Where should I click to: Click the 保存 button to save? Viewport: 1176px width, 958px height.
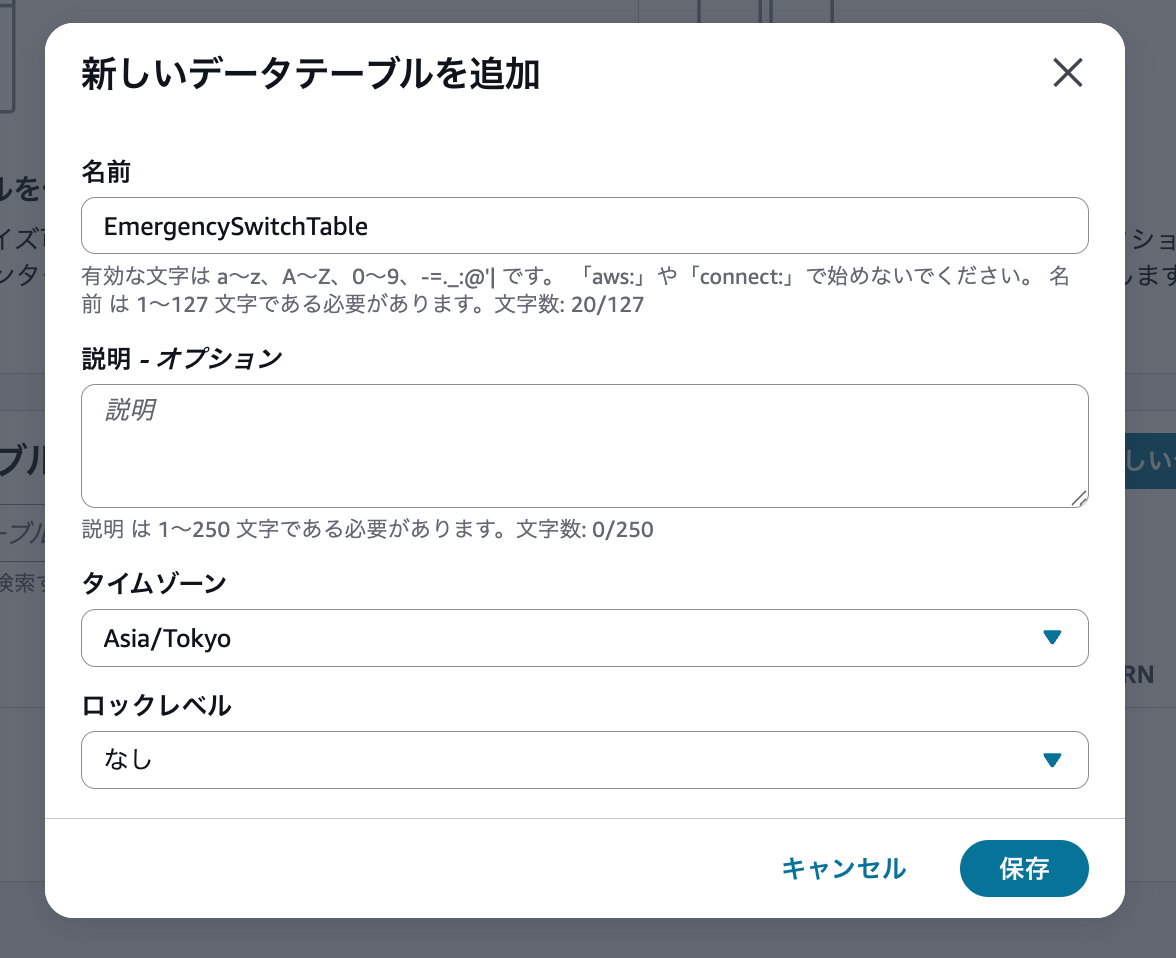tap(1024, 868)
